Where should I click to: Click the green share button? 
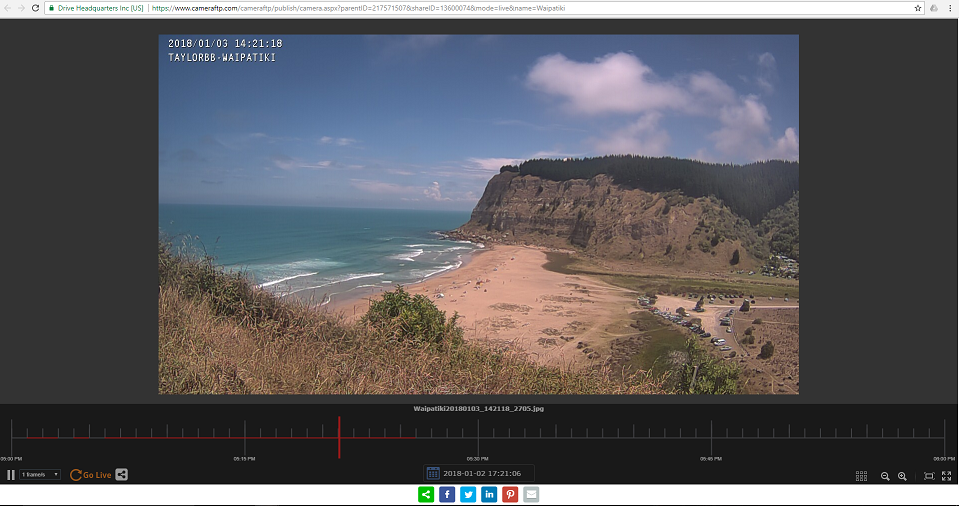click(x=426, y=494)
